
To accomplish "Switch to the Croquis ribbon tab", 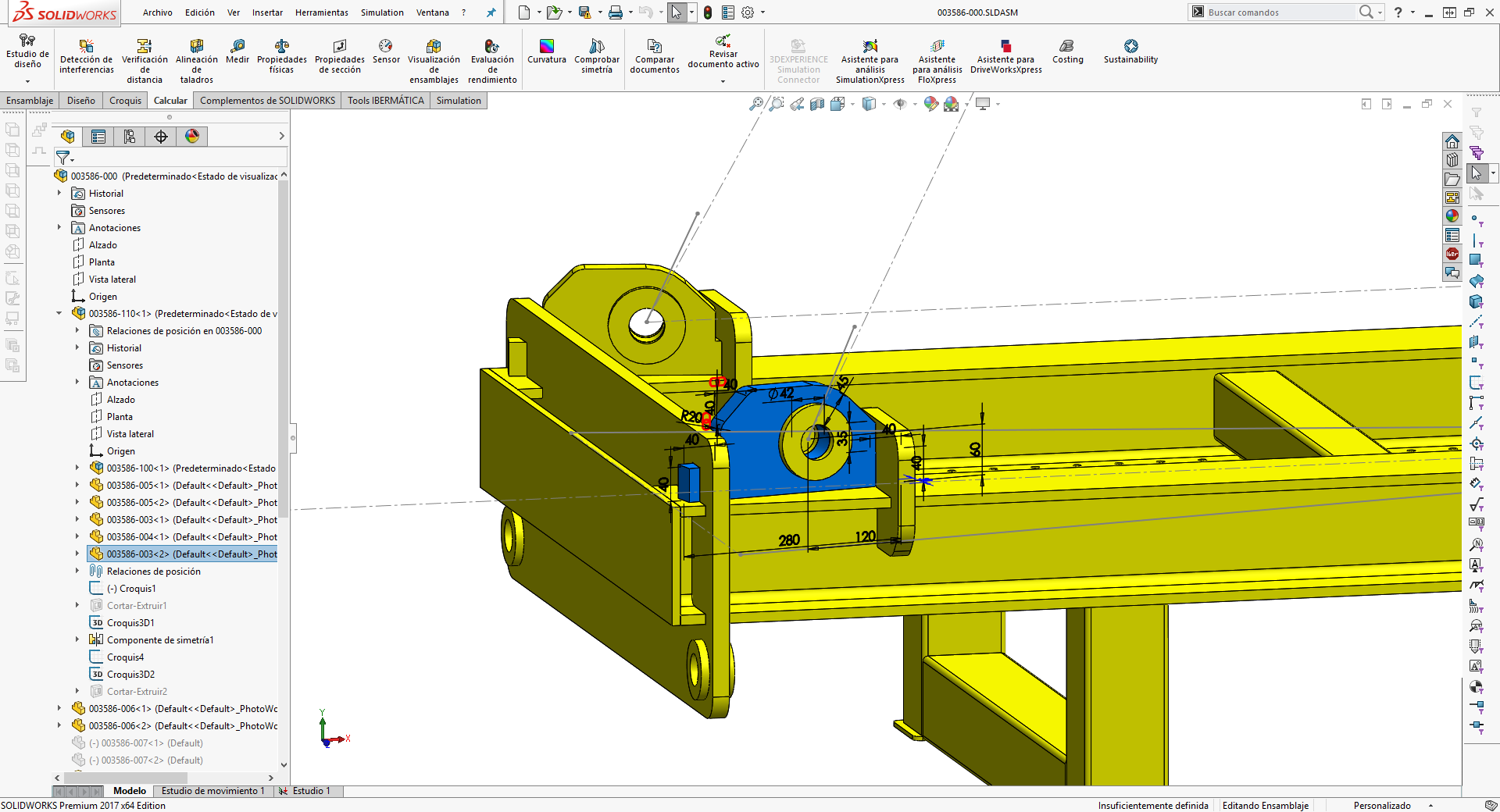I will (125, 101).
